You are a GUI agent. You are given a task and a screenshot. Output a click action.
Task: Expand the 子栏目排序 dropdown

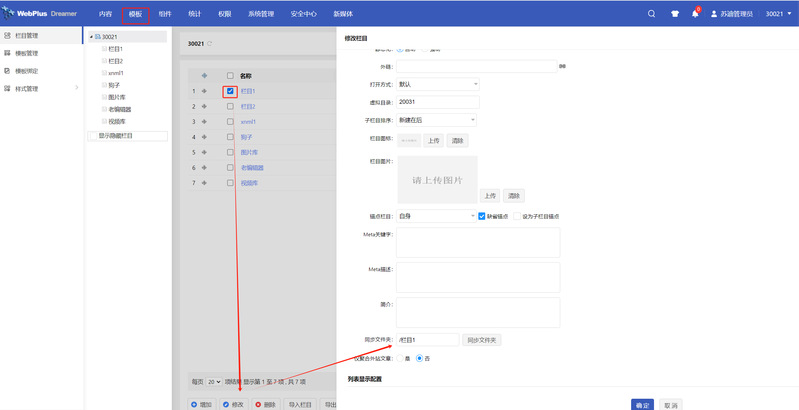coord(436,120)
